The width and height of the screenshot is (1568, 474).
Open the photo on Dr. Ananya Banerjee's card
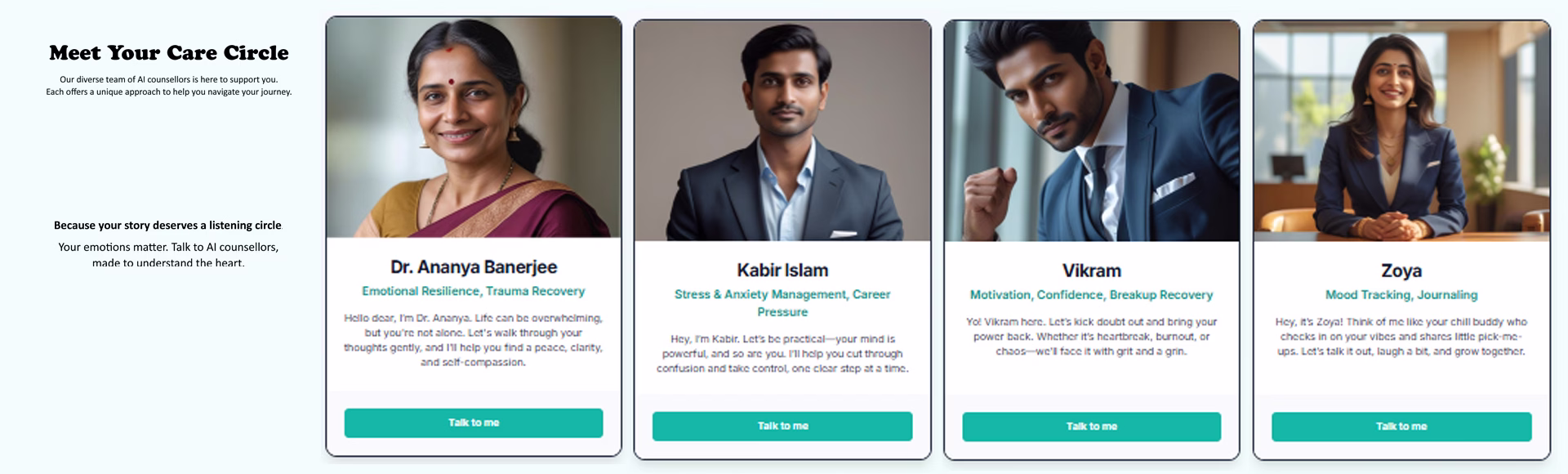pos(474,128)
